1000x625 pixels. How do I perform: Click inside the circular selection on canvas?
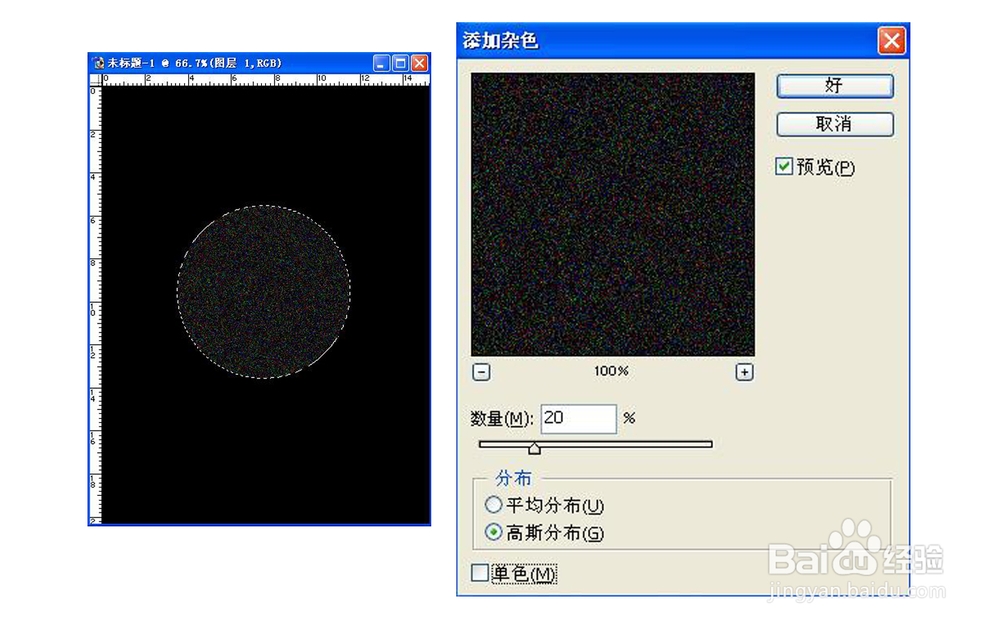(x=263, y=292)
